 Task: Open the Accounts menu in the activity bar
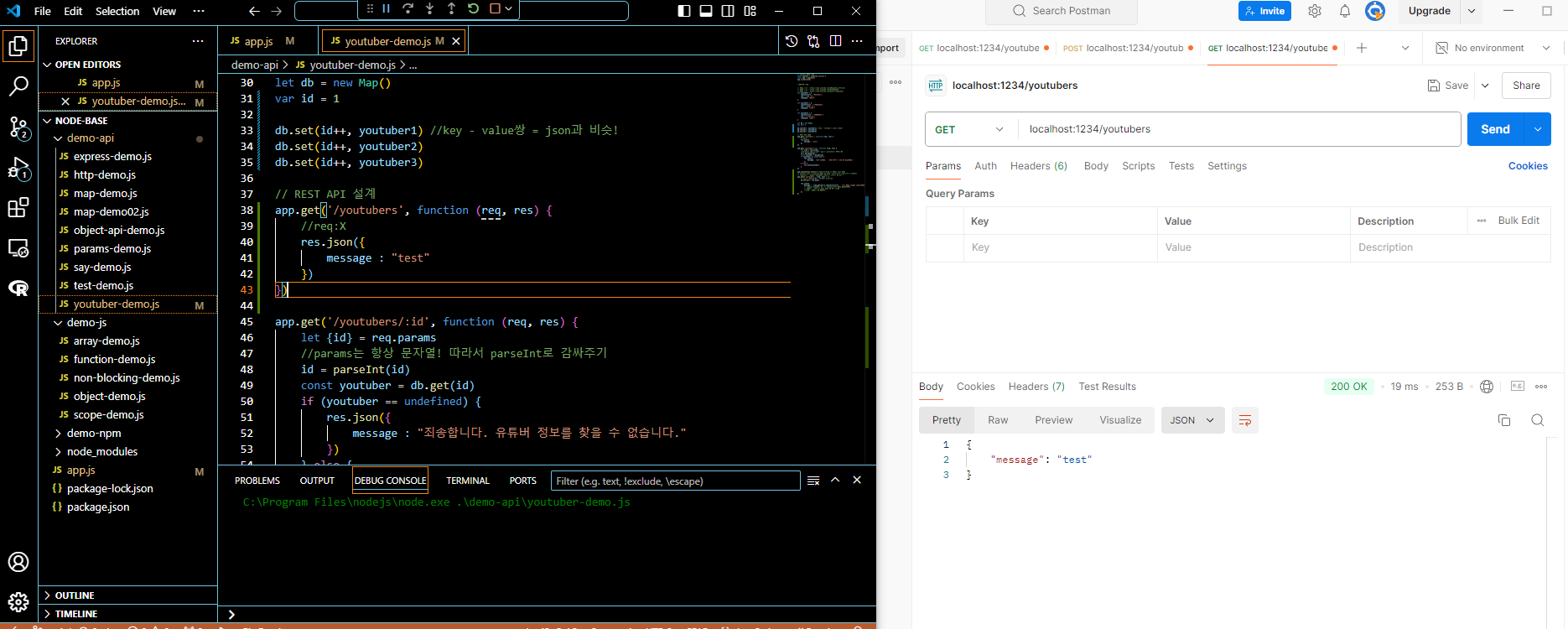(18, 562)
